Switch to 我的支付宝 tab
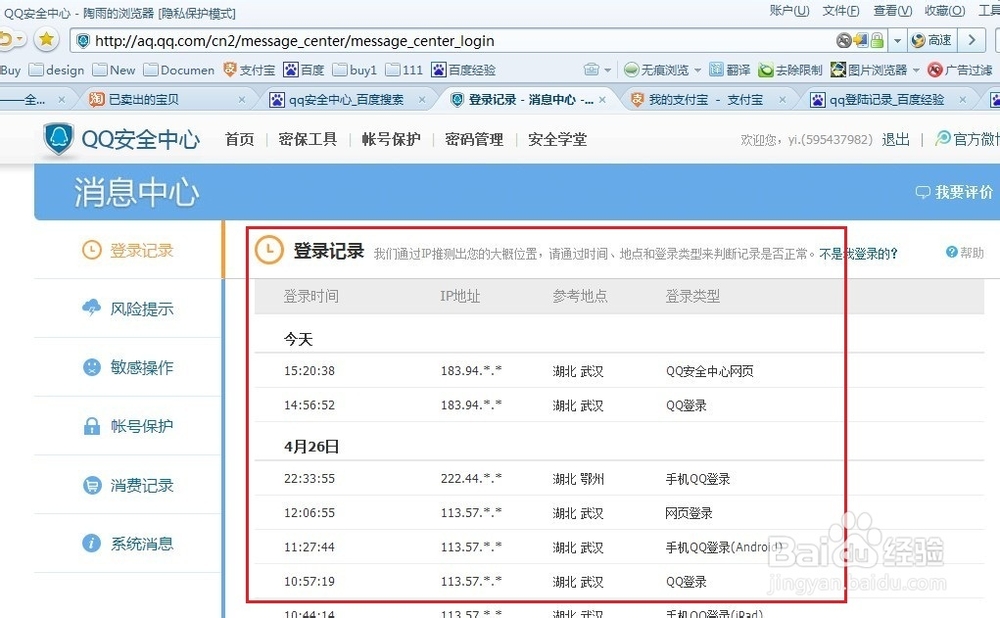The height and width of the screenshot is (618, 1000). click(705, 99)
